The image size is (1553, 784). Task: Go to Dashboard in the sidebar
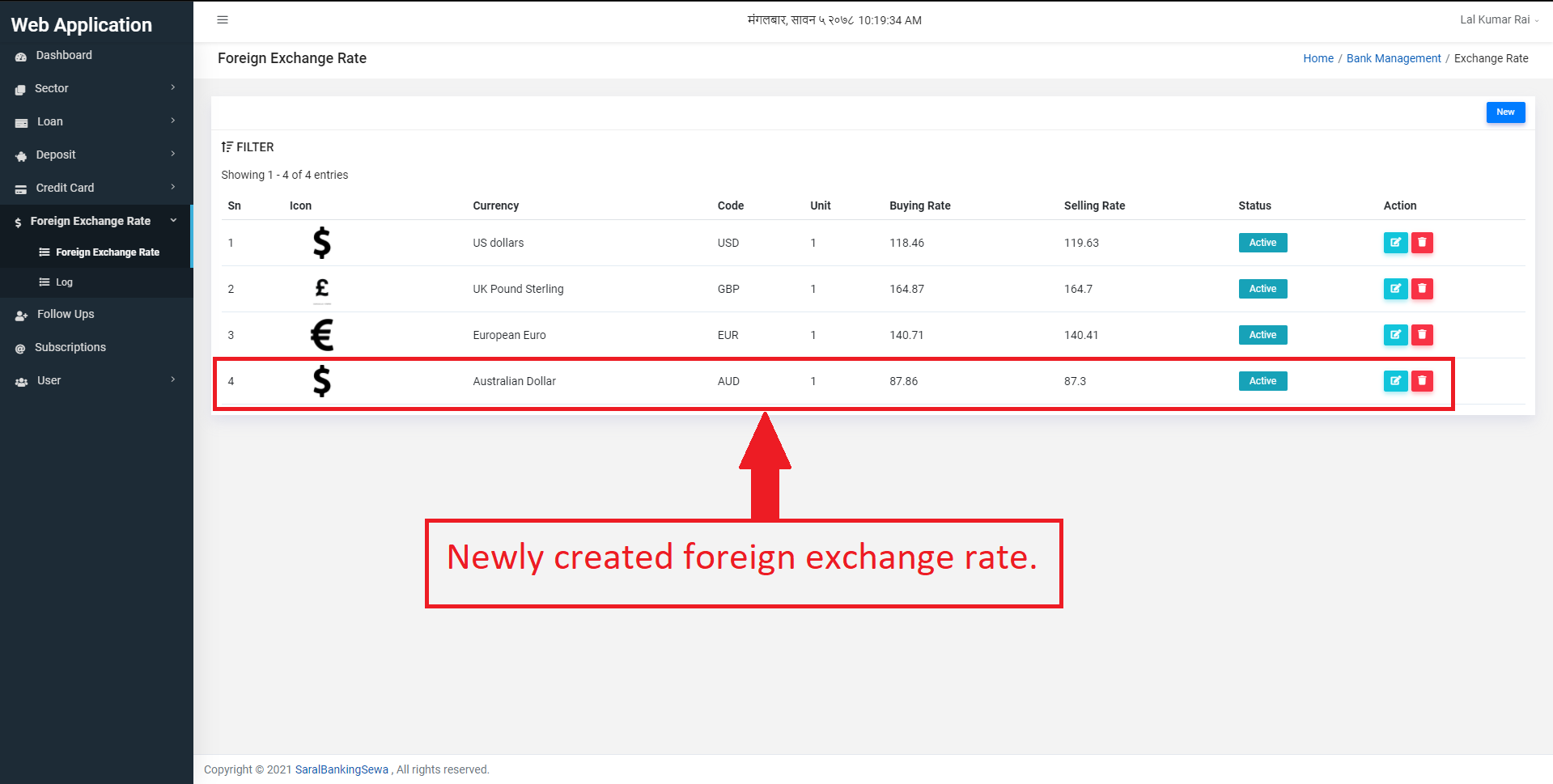pyautogui.click(x=96, y=55)
